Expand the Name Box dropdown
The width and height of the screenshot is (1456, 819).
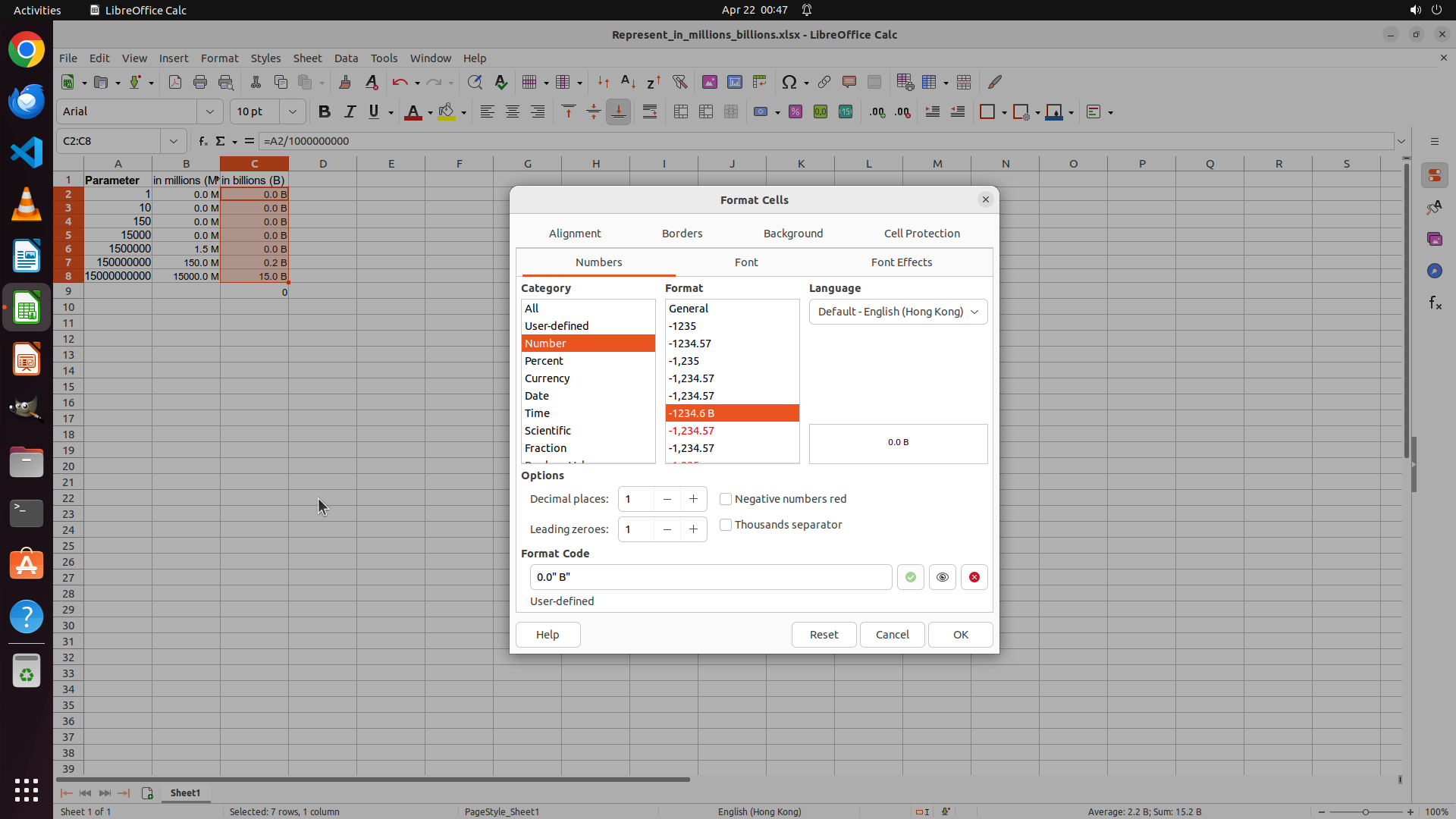pos(174,141)
